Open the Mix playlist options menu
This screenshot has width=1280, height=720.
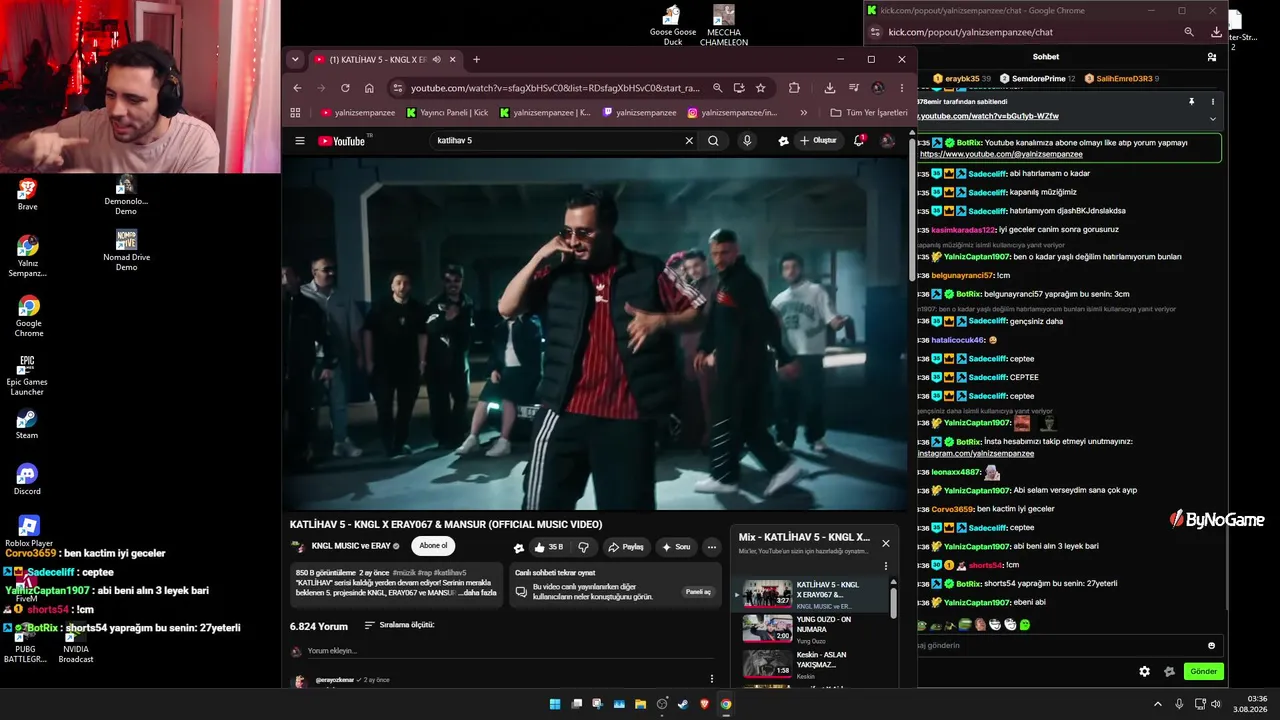pos(885,566)
